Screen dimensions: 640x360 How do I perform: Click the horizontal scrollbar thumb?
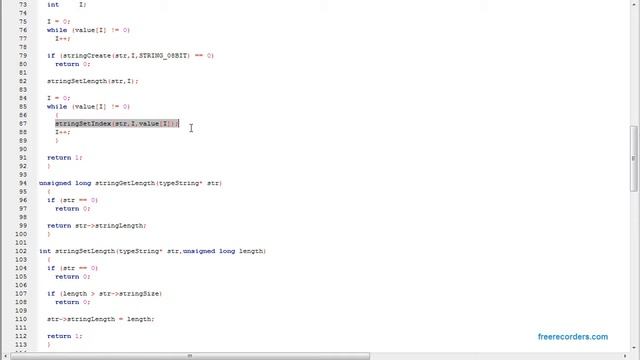pyautogui.click(x=190, y=356)
